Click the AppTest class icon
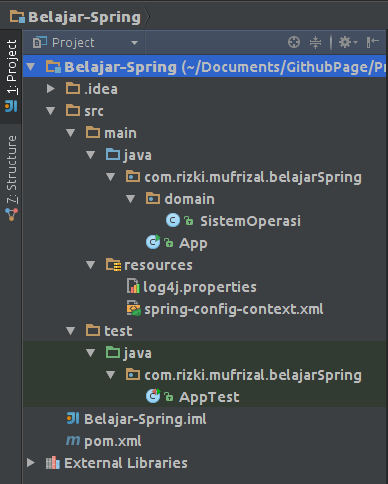388x484 pixels. point(153,396)
